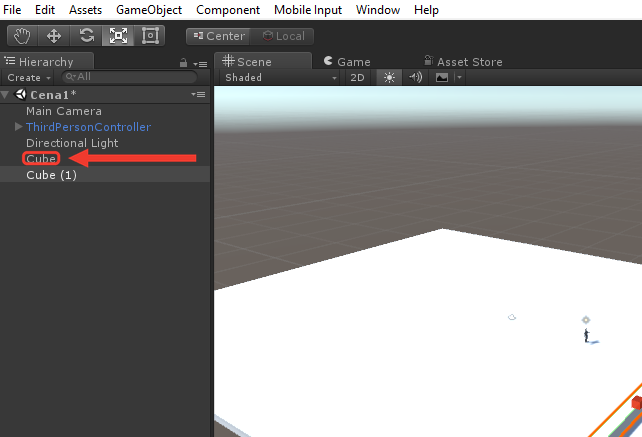Open the GameObject menu
The image size is (642, 437).
coord(149,10)
